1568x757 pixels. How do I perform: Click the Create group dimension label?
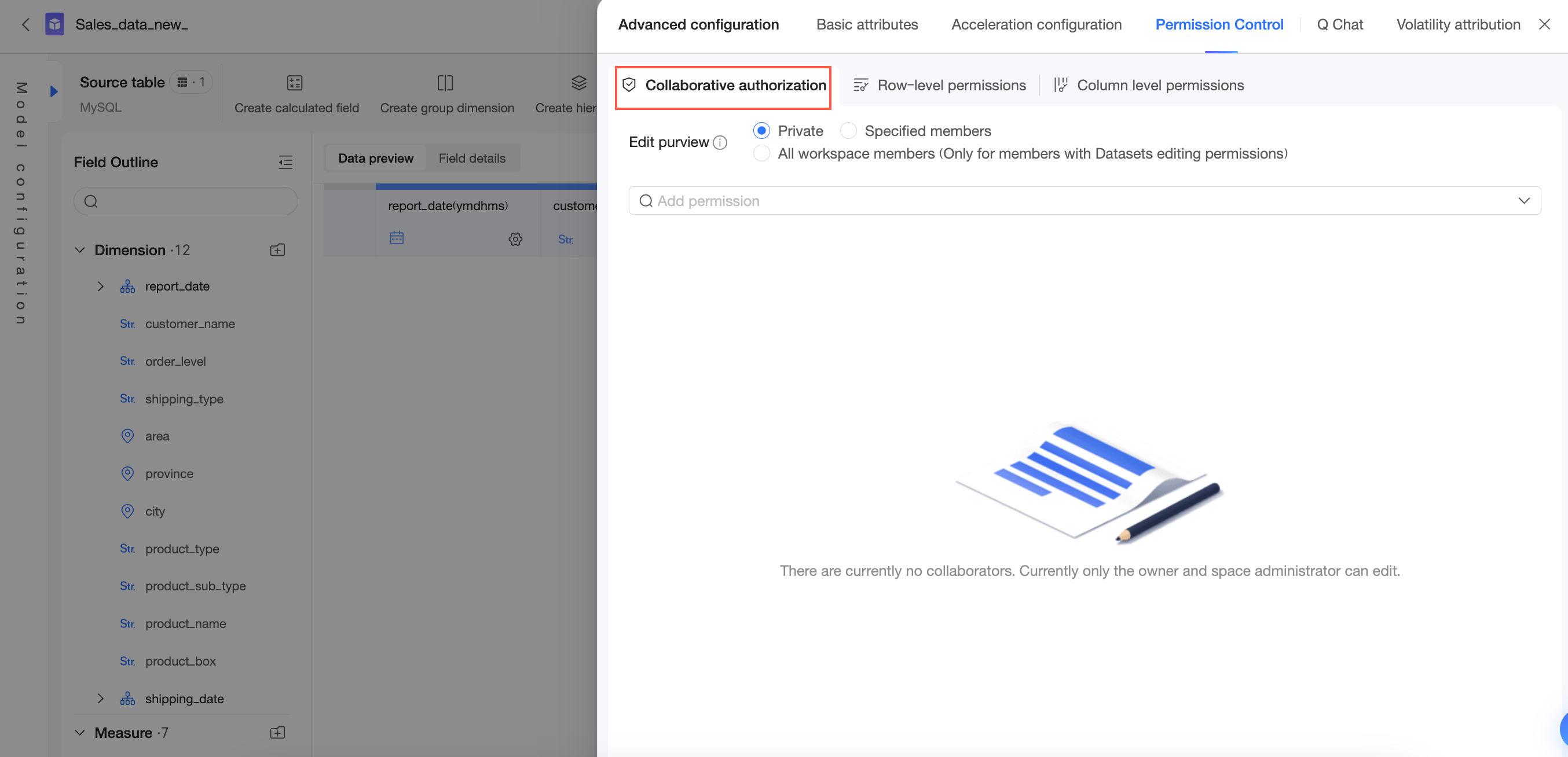pyautogui.click(x=447, y=108)
